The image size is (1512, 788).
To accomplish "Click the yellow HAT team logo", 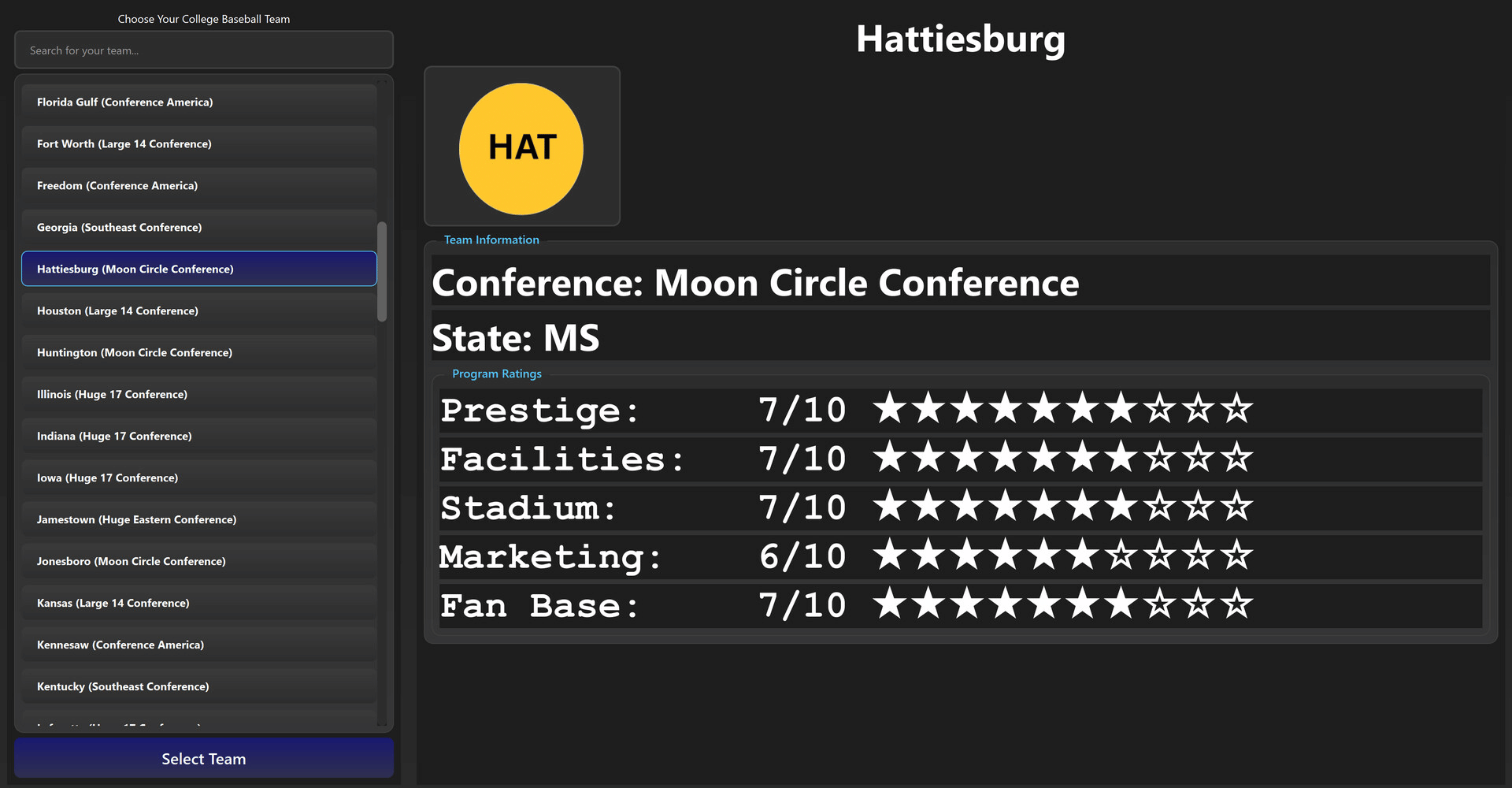I will (x=521, y=148).
